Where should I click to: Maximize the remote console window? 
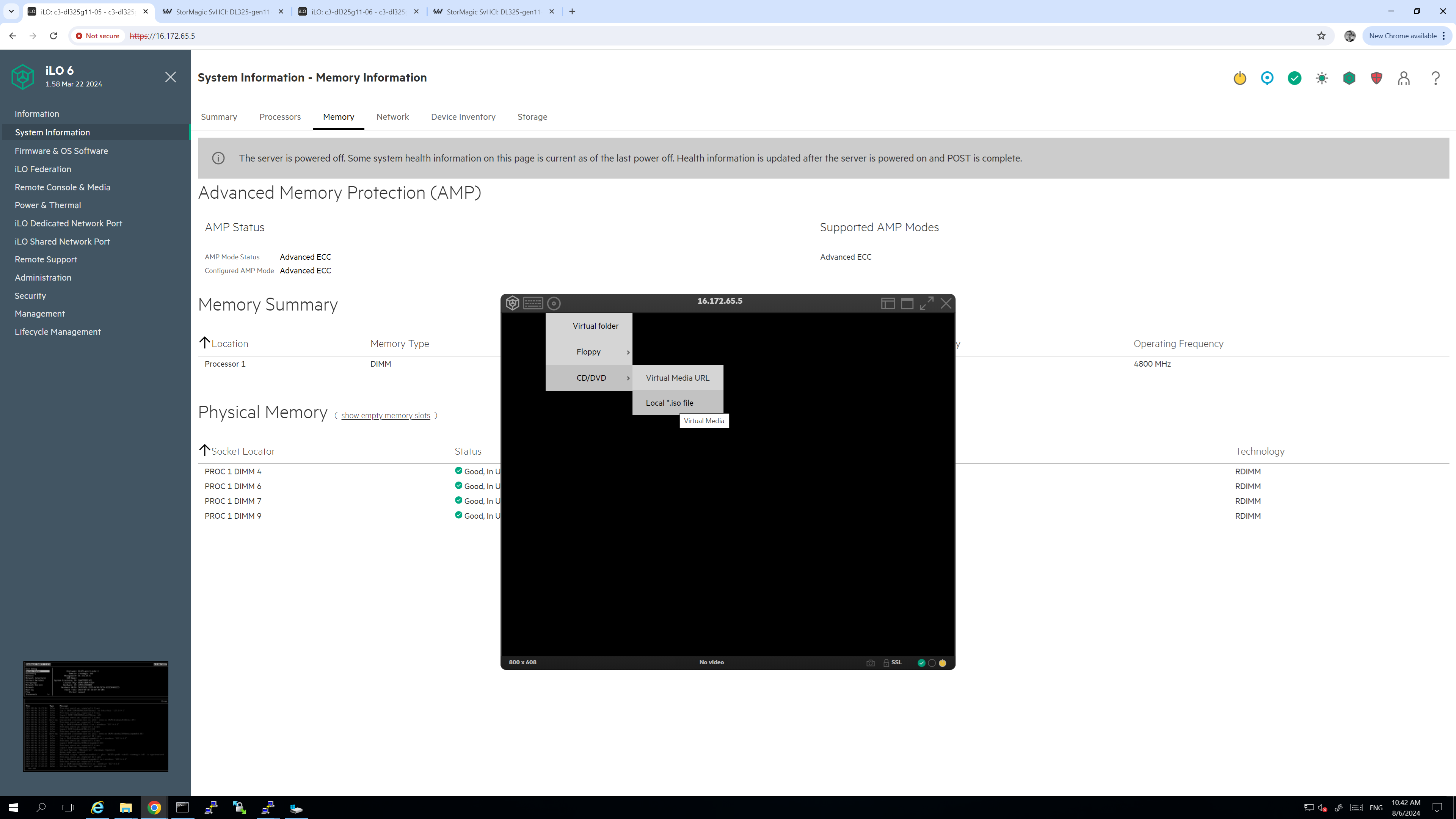907,303
